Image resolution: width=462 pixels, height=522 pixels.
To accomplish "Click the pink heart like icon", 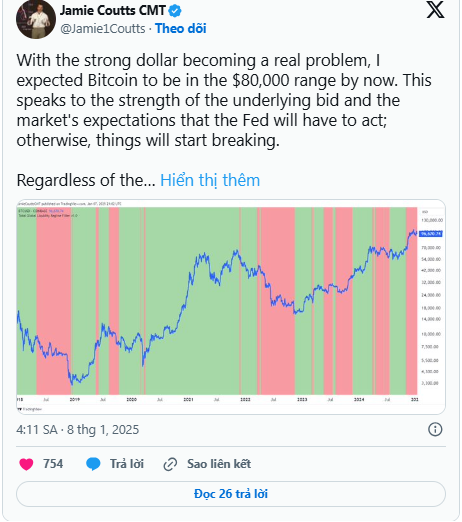I will (x=26, y=464).
